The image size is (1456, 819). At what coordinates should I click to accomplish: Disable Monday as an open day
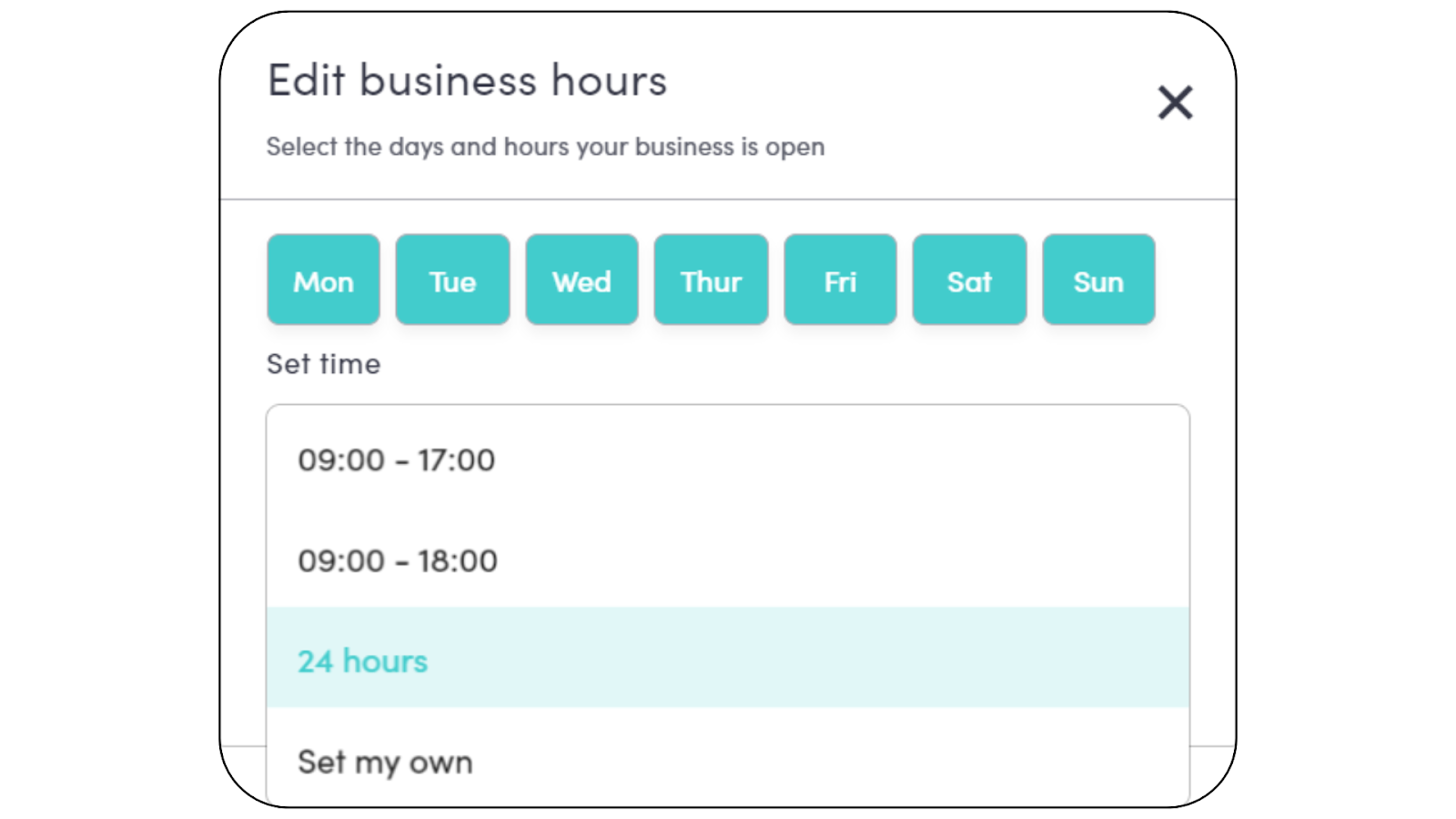tap(323, 280)
